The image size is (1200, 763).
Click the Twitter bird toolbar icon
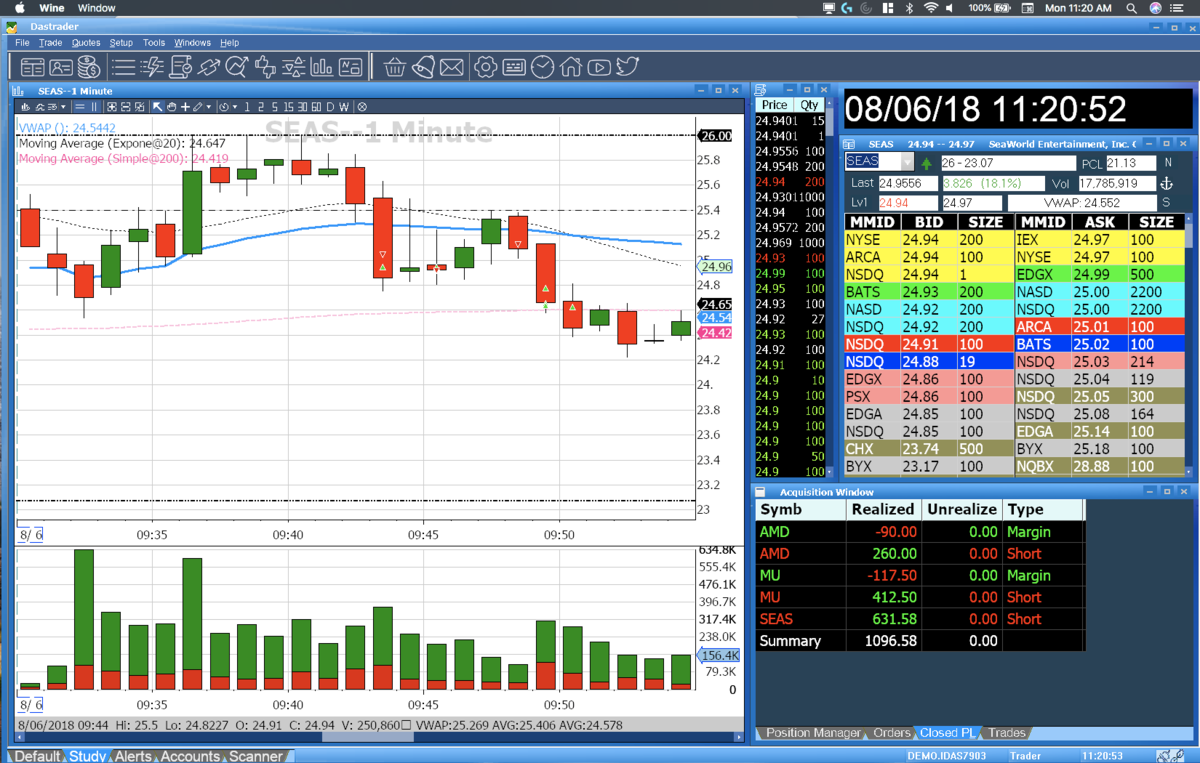(627, 67)
